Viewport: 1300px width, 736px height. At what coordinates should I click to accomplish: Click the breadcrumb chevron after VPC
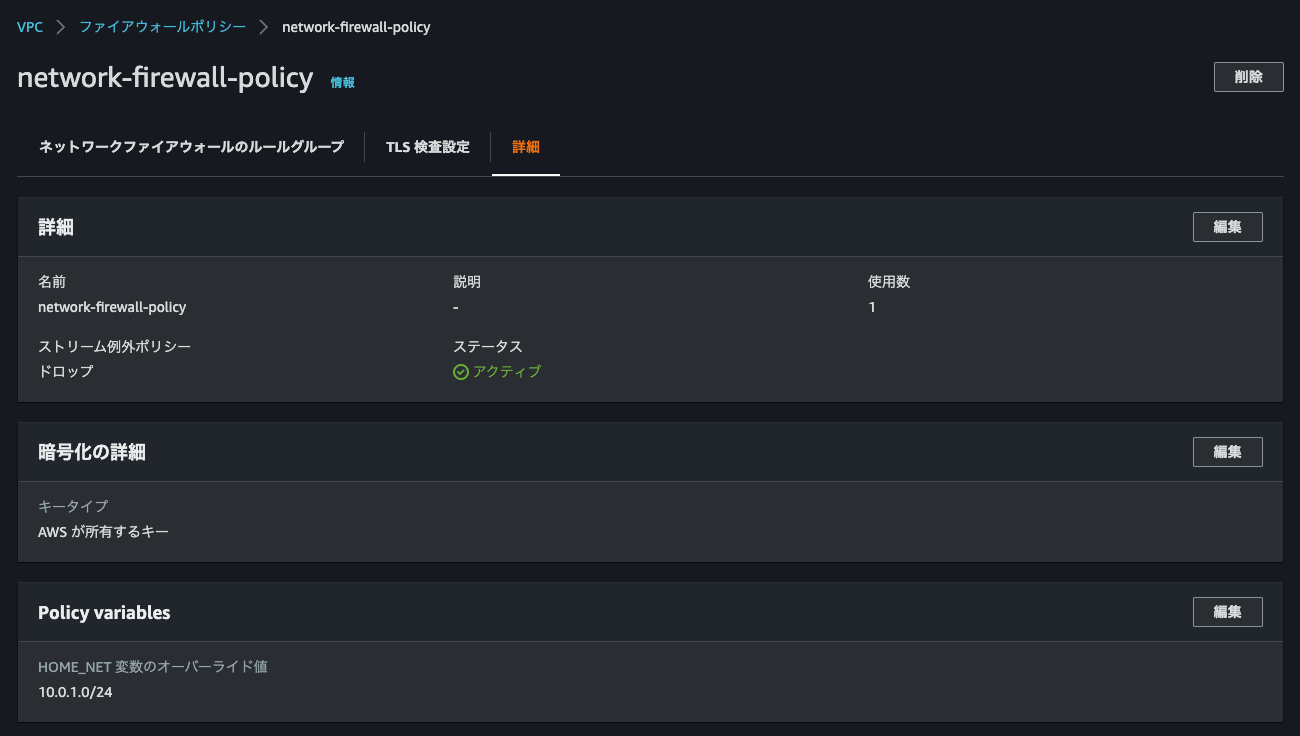(61, 27)
